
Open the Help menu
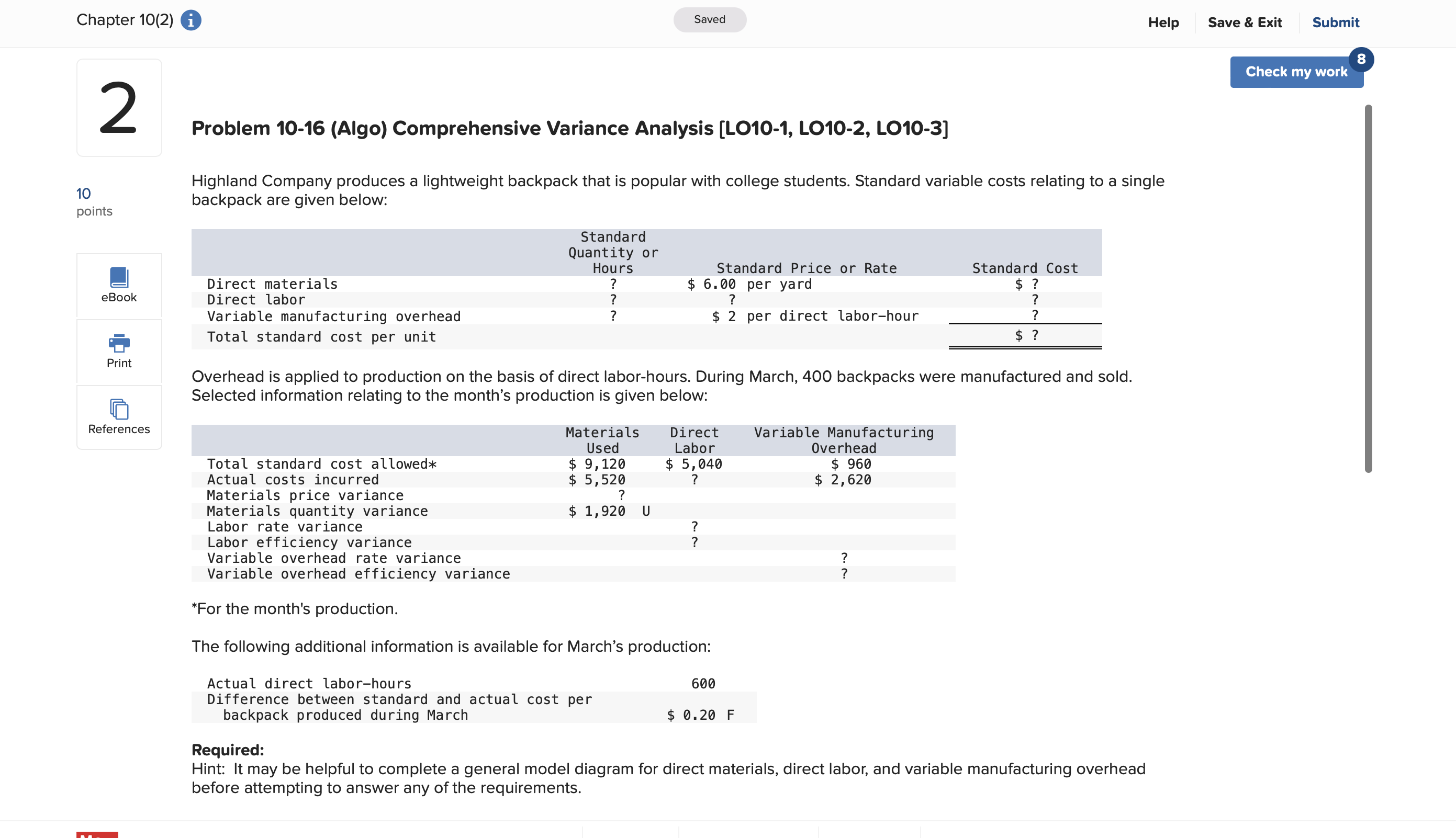point(1163,22)
